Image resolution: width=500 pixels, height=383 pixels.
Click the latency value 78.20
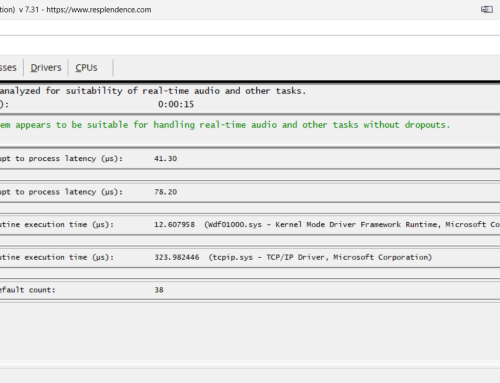(165, 192)
